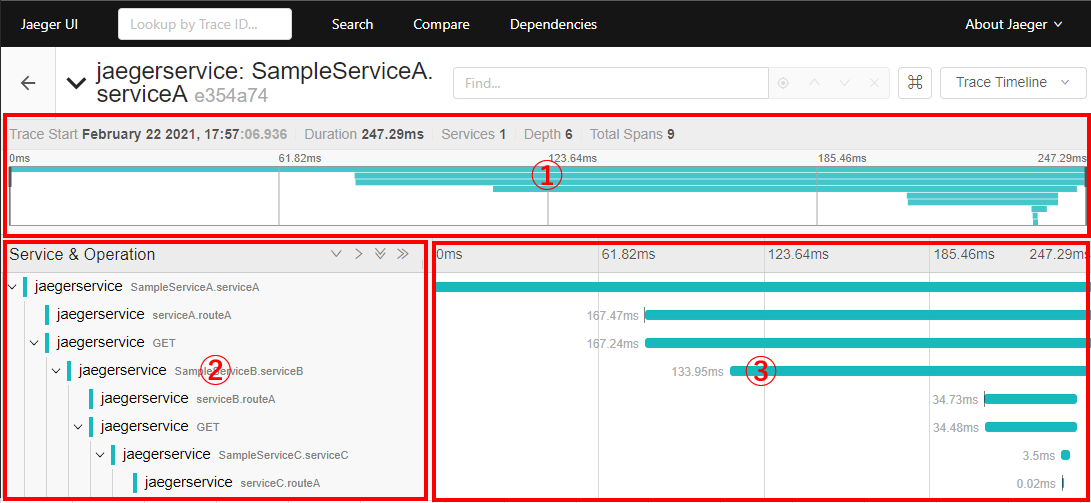
Task: Collapse all spans double-right chevron
Action: pyautogui.click(x=402, y=254)
